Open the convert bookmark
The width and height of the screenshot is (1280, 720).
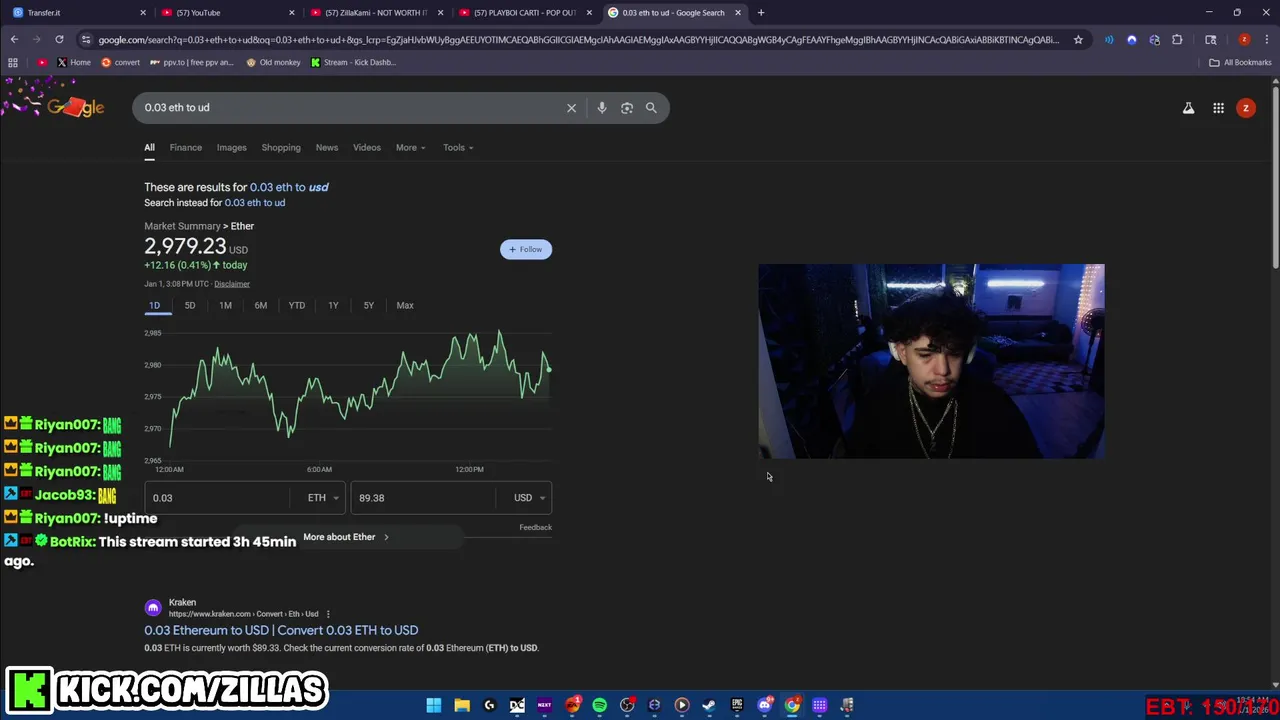click(121, 62)
